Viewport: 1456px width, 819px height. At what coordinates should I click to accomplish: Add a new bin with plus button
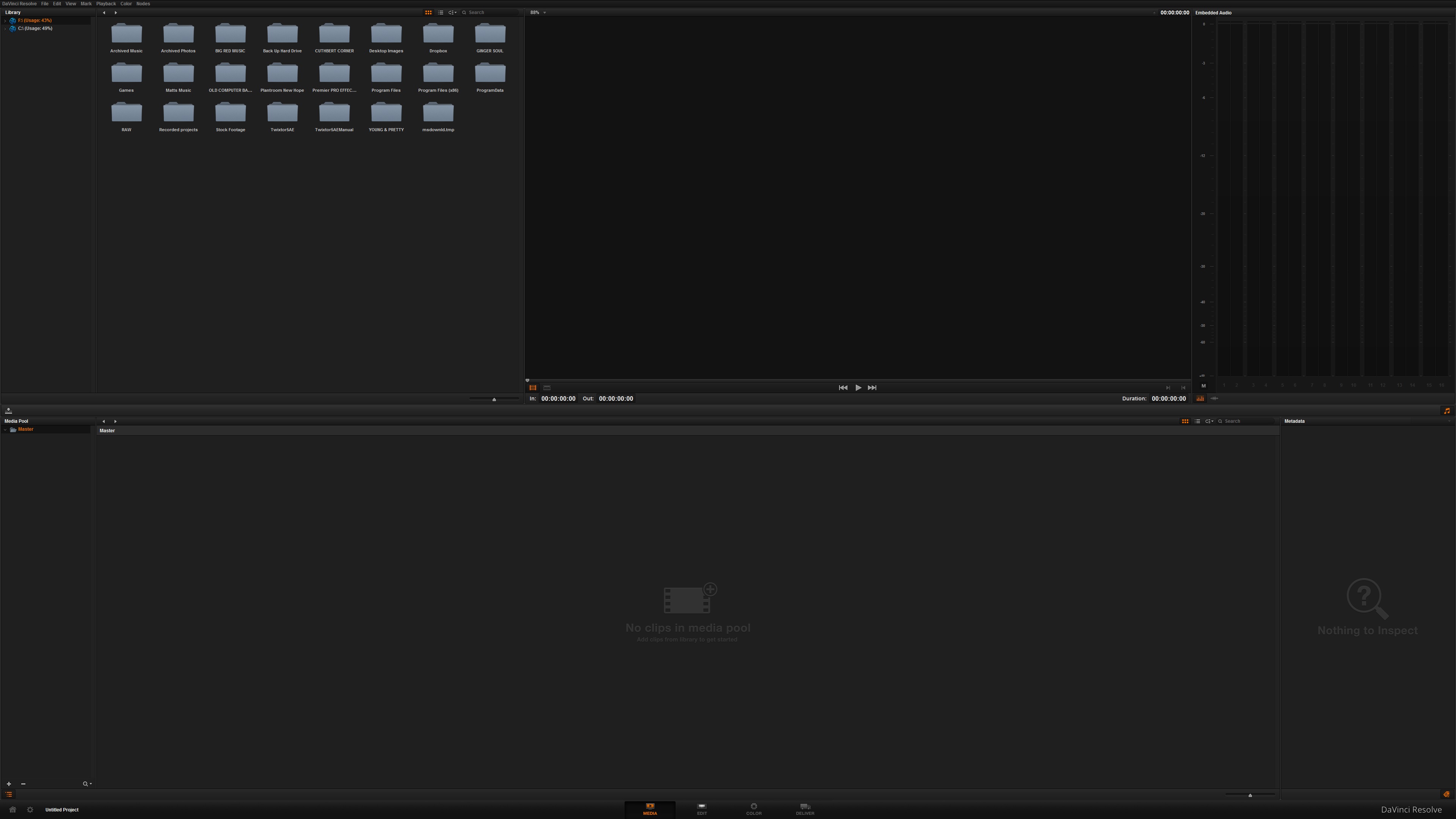click(x=8, y=784)
